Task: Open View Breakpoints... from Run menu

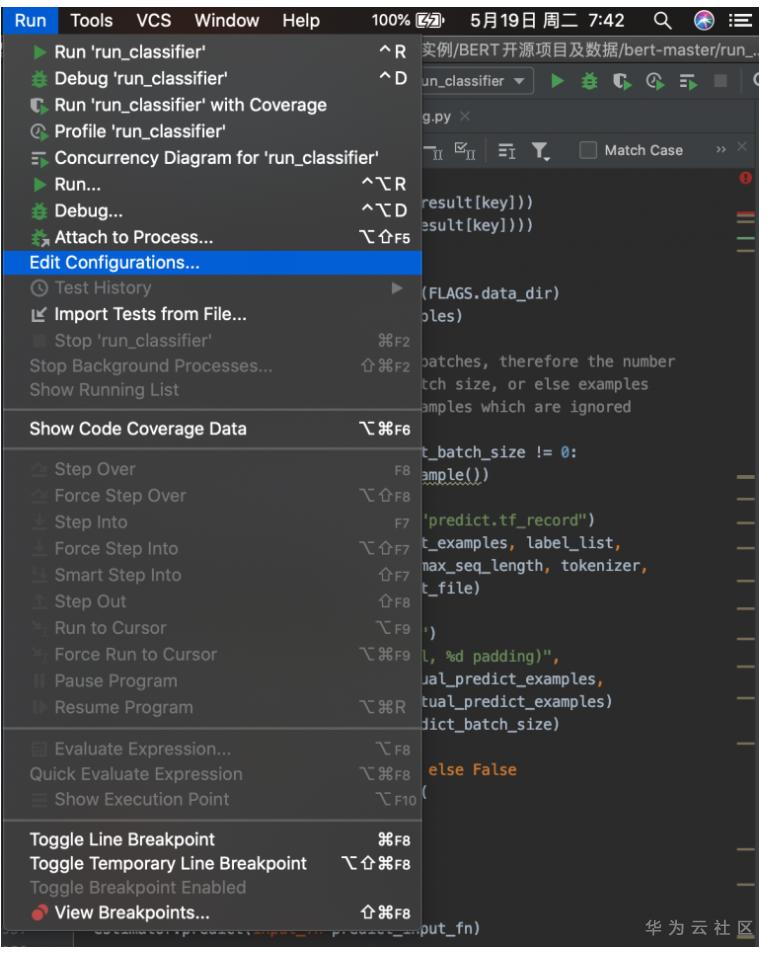Action: [131, 912]
